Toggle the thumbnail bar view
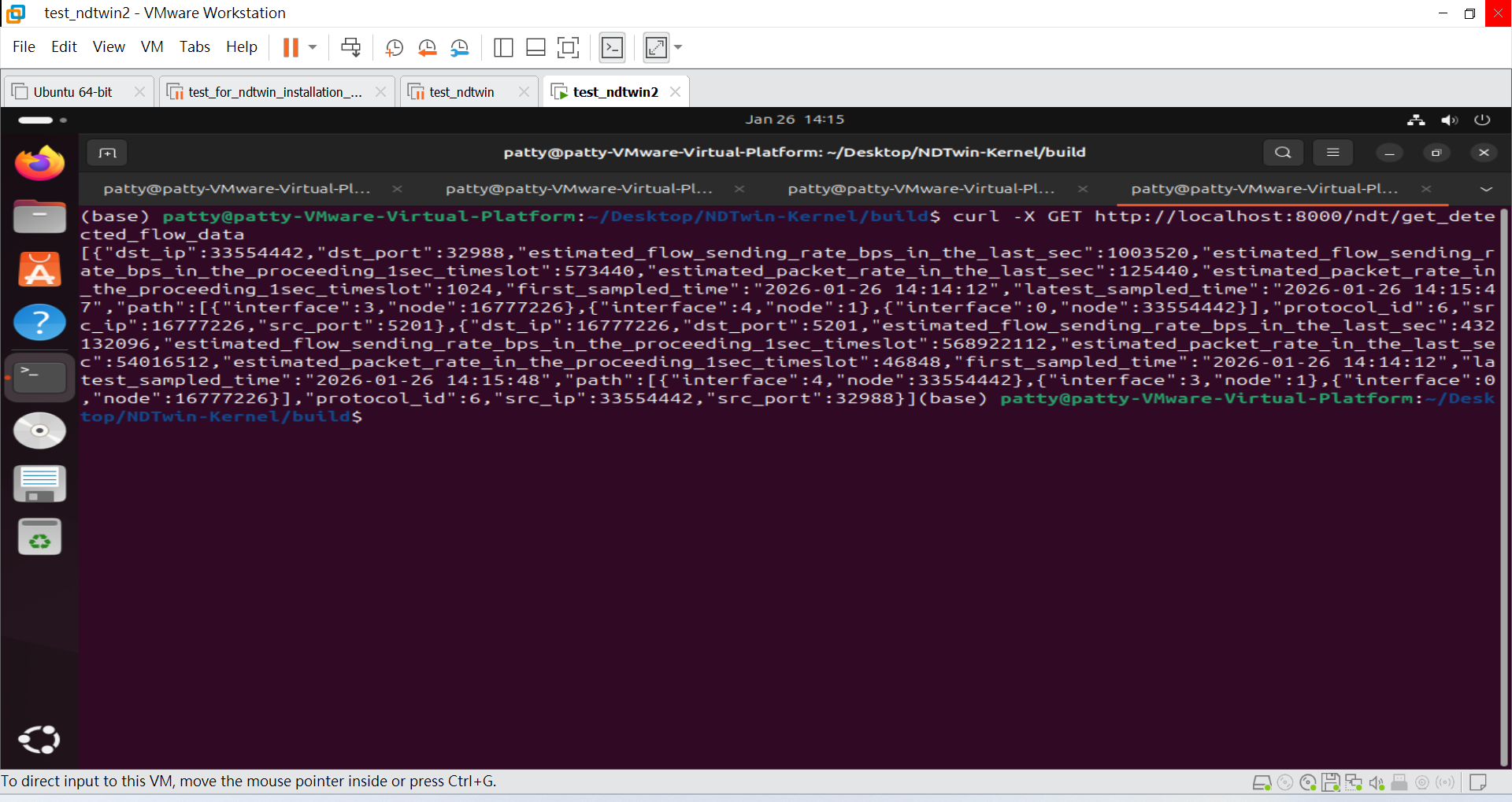 pos(535,48)
